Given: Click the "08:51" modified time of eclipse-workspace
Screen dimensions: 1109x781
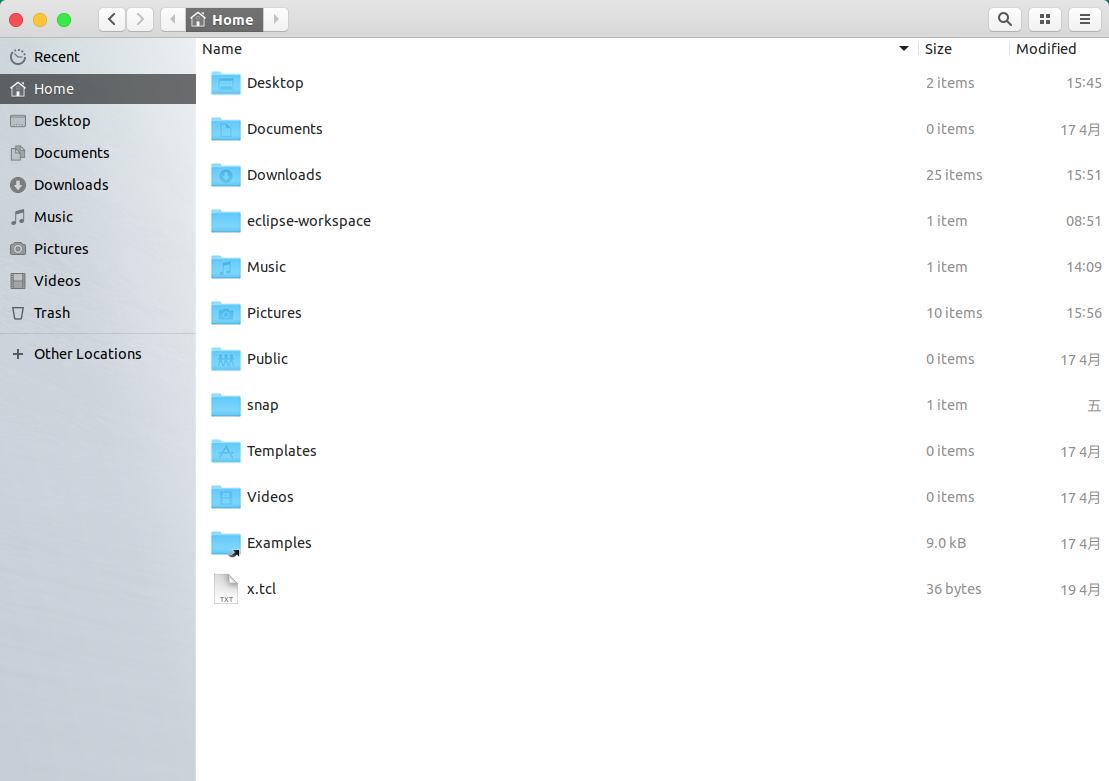Looking at the screenshot, I should coord(1084,221).
